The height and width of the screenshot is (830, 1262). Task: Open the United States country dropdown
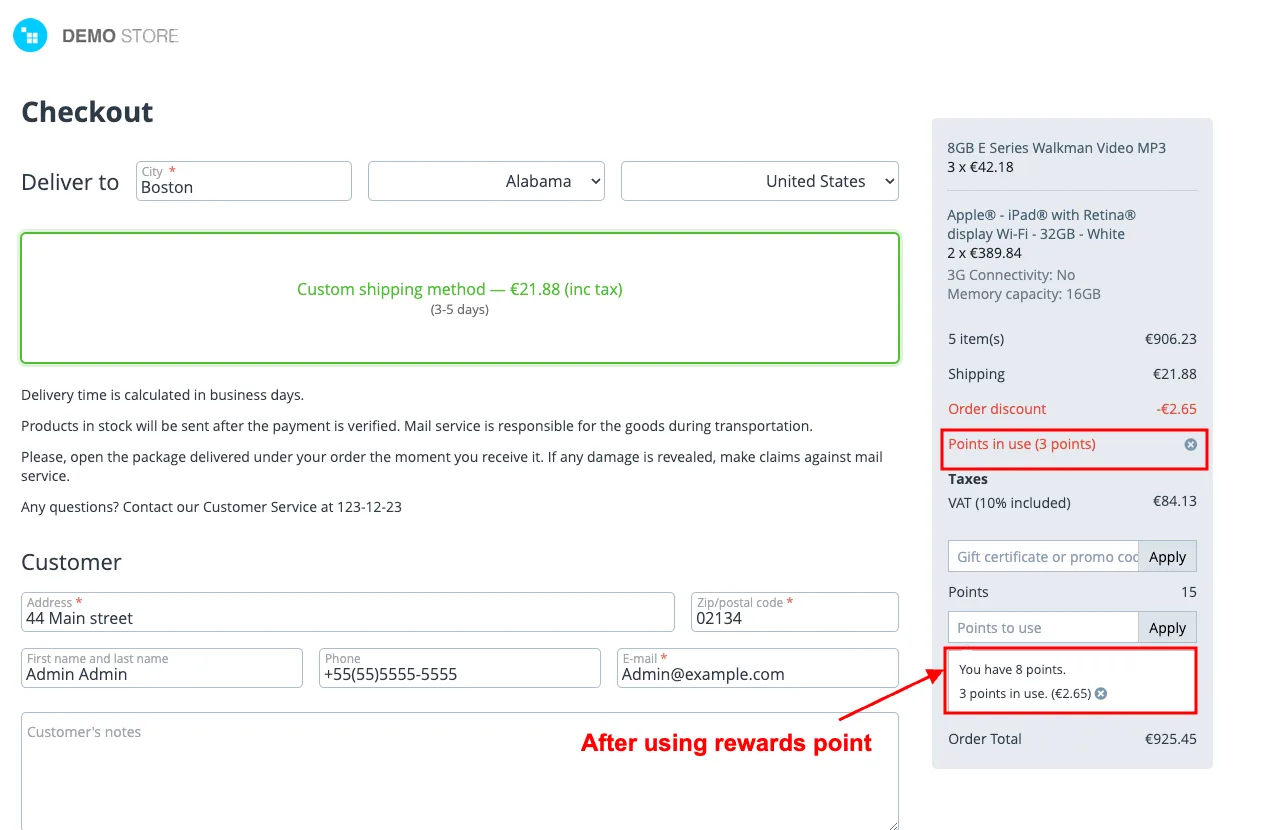pos(760,181)
